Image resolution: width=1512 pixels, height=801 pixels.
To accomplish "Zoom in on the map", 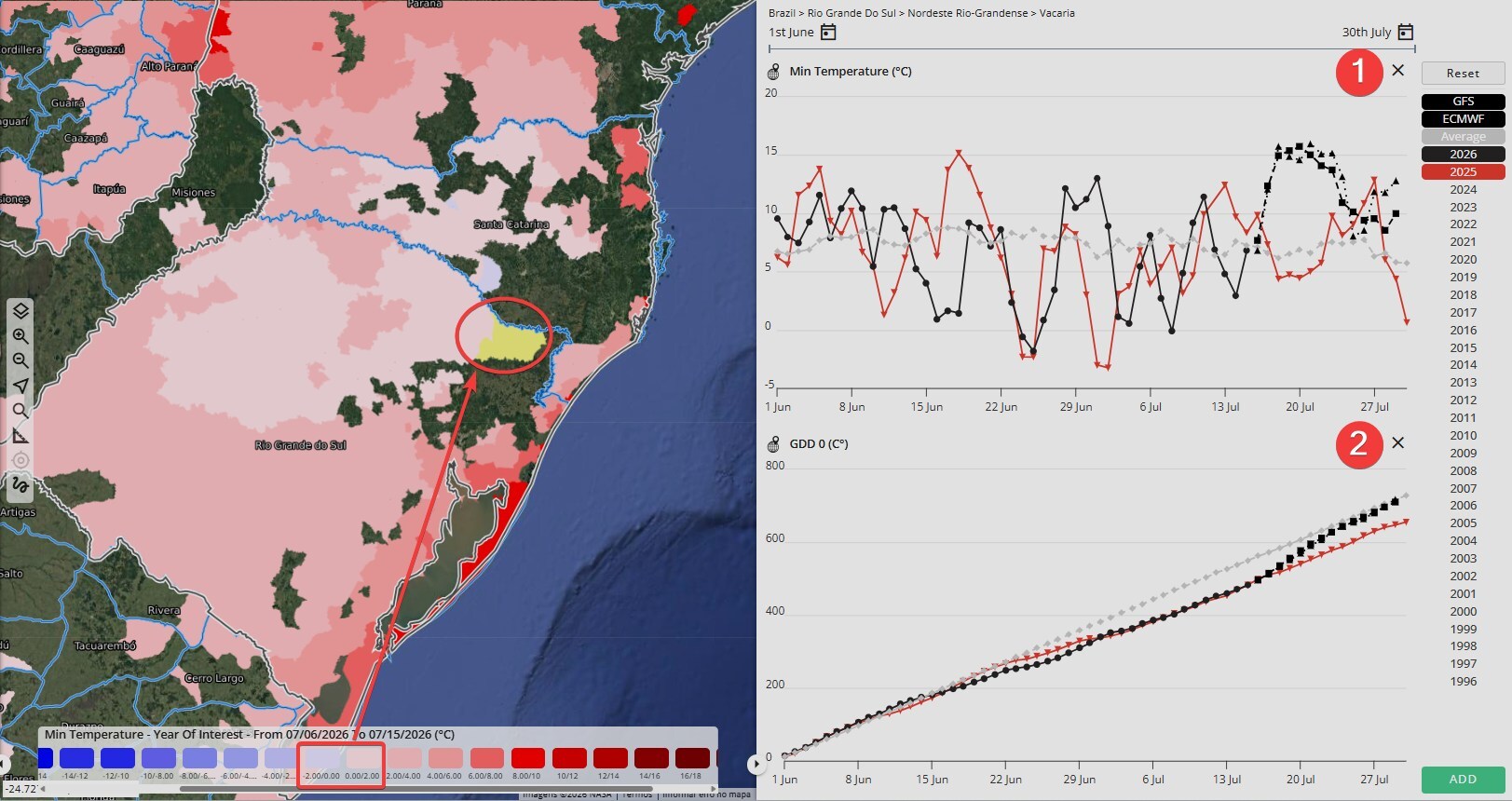I will (x=20, y=336).
